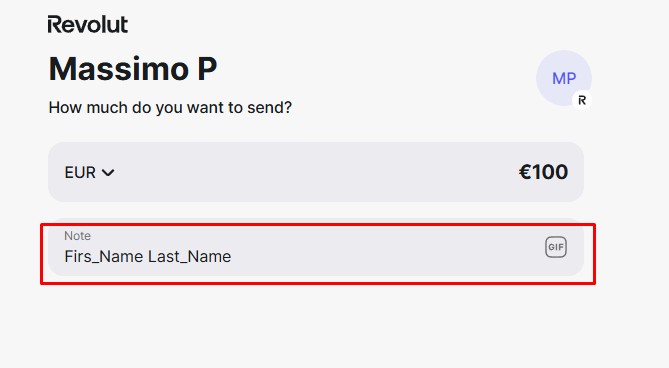
Task: Click the GIF icon in the Note field
Action: [556, 247]
